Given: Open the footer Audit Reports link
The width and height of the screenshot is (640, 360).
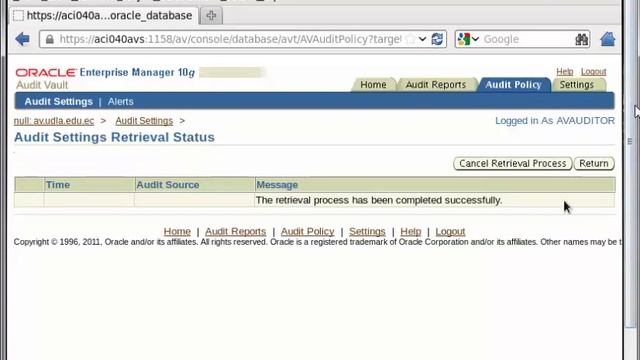Looking at the screenshot, I should pyautogui.click(x=236, y=231).
